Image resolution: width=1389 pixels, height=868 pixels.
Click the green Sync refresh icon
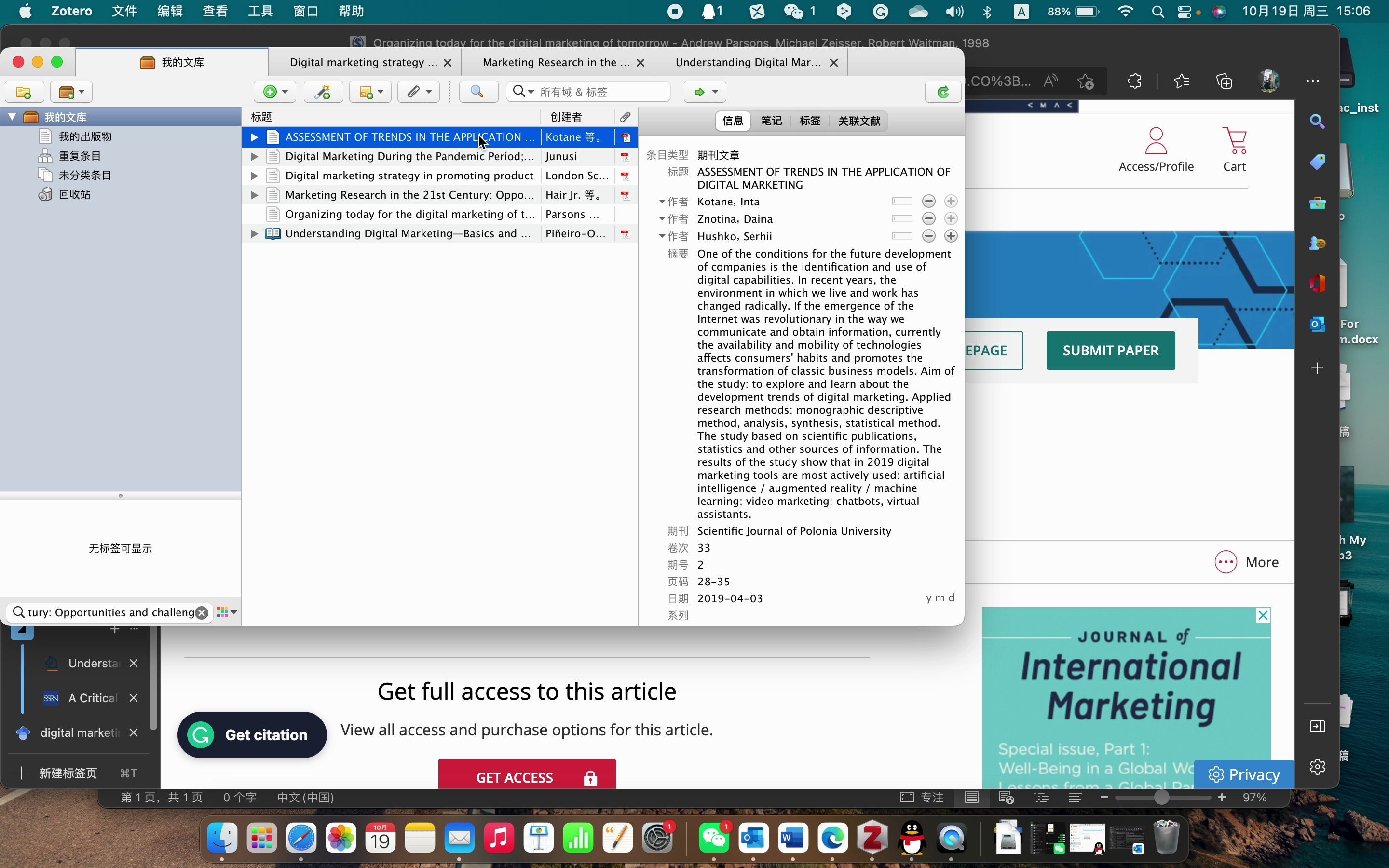(943, 92)
